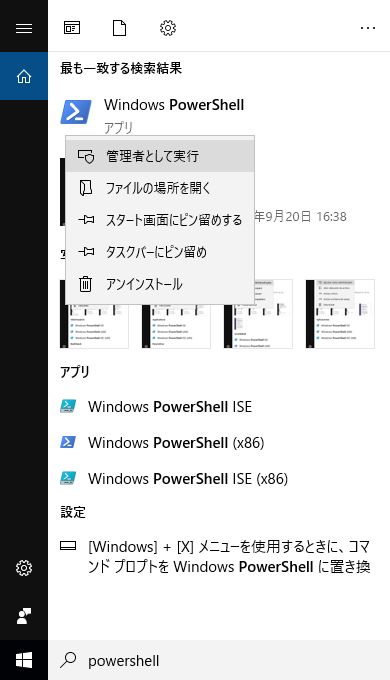Select the Home icon in the sidebar
This screenshot has width=390, height=680.
[x=24, y=76]
